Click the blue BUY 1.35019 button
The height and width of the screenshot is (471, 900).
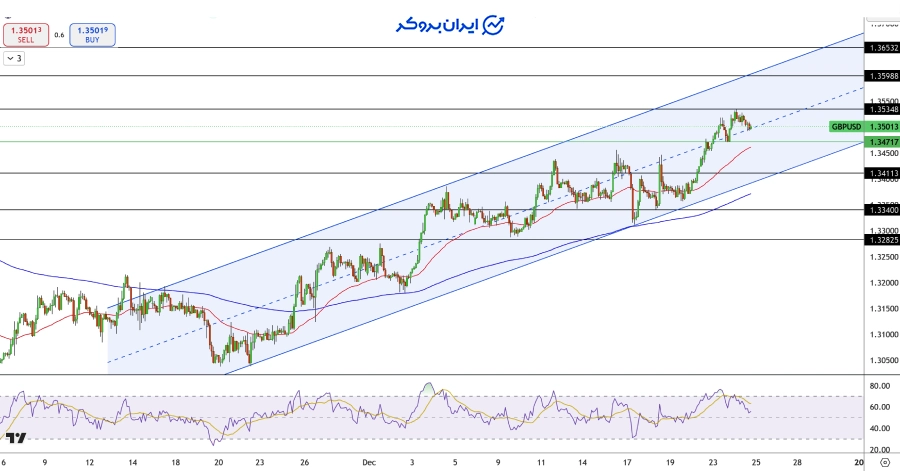92,35
